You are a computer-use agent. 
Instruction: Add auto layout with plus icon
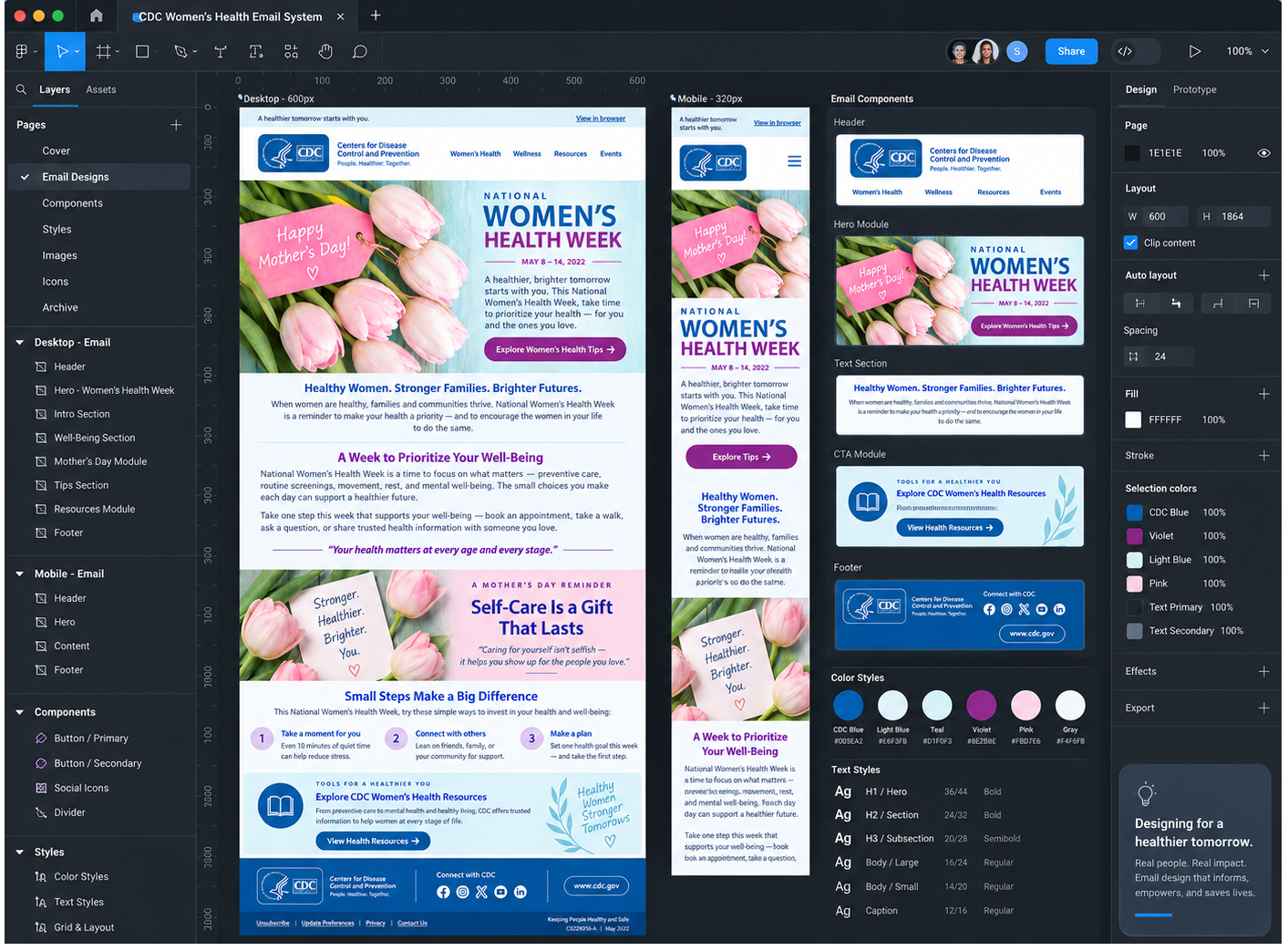coord(1263,275)
